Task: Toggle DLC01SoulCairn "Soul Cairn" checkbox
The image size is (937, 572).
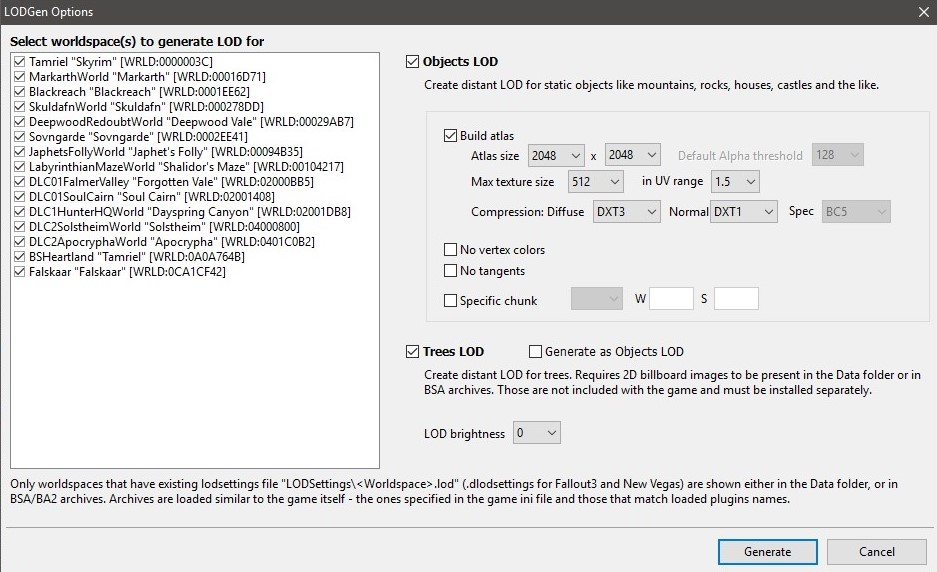Action: tap(19, 197)
